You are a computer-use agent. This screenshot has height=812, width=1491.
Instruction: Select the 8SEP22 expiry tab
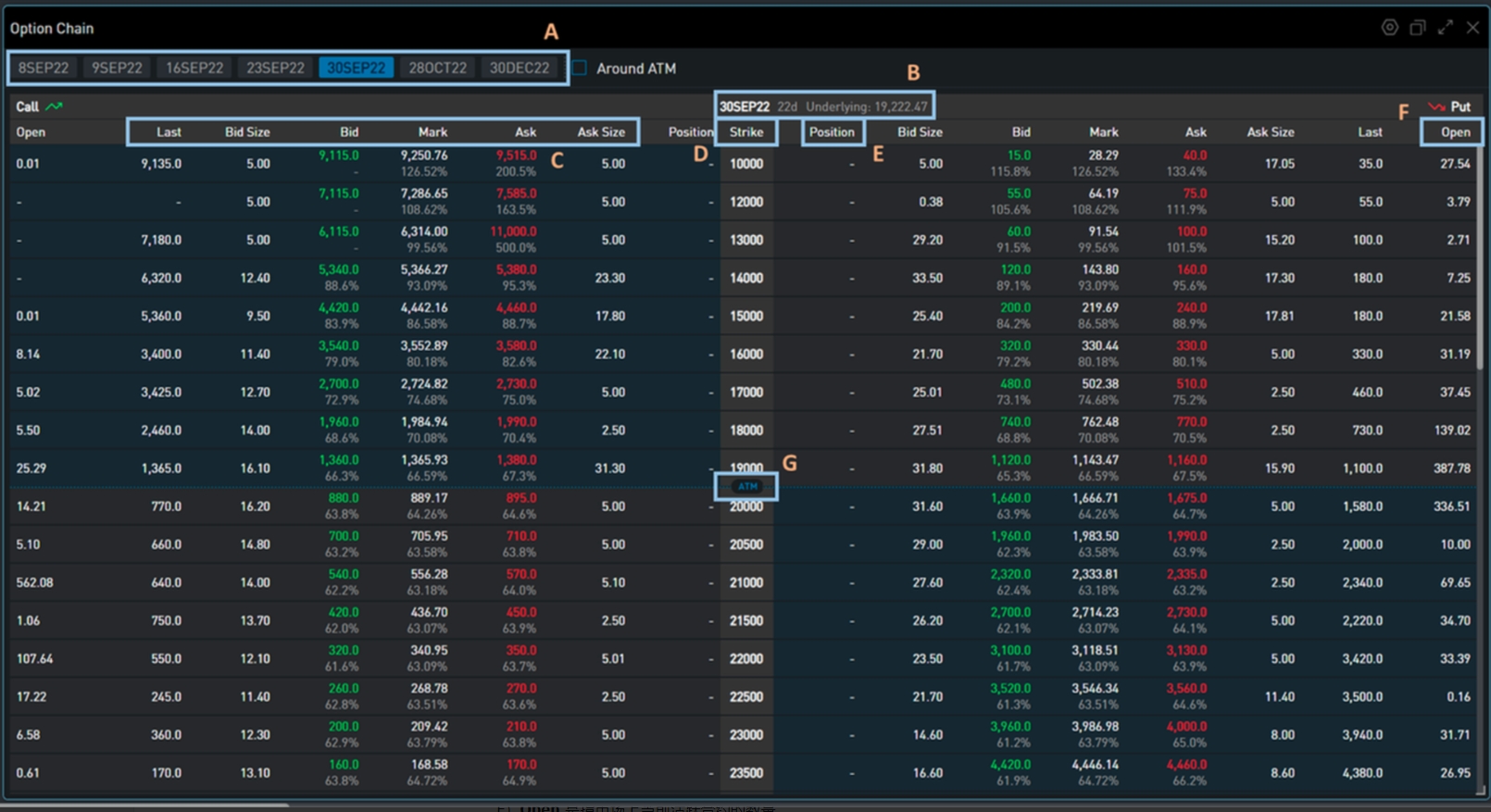[x=44, y=68]
